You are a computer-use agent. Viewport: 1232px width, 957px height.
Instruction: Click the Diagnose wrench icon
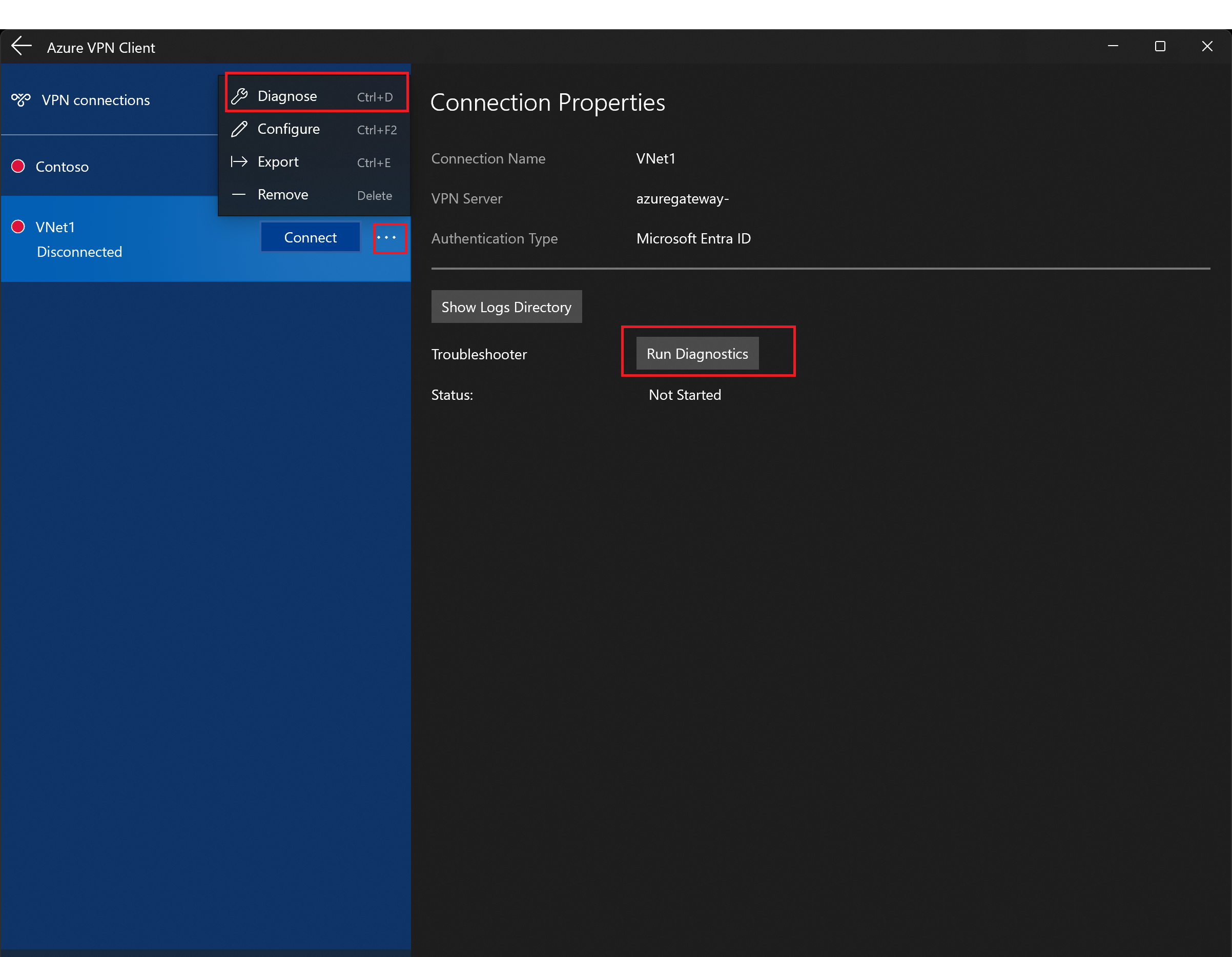point(239,96)
